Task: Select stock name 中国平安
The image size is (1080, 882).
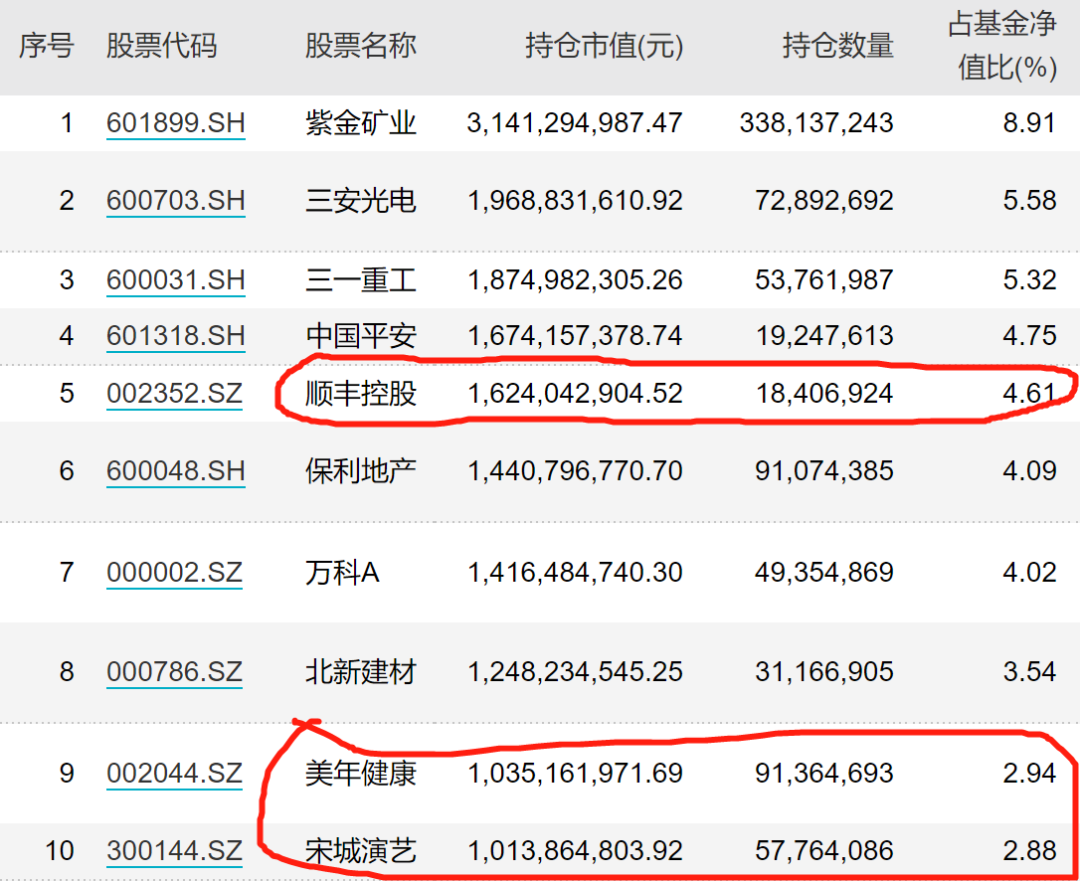Action: 361,336
